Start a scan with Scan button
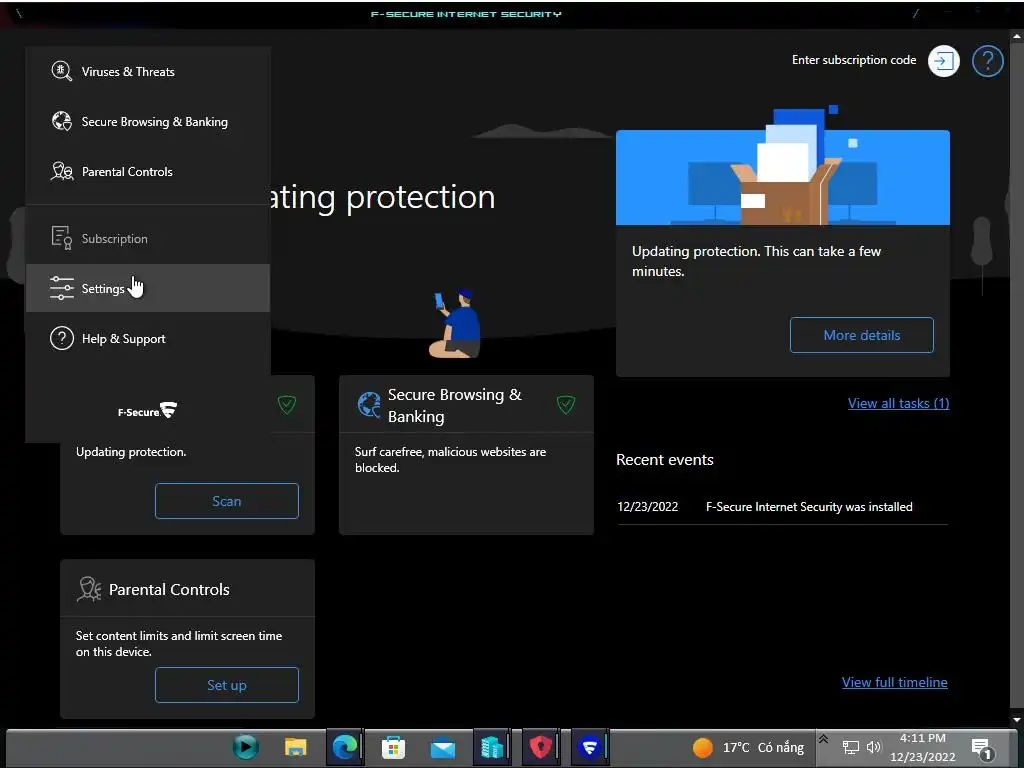1024x768 pixels. coord(227,501)
